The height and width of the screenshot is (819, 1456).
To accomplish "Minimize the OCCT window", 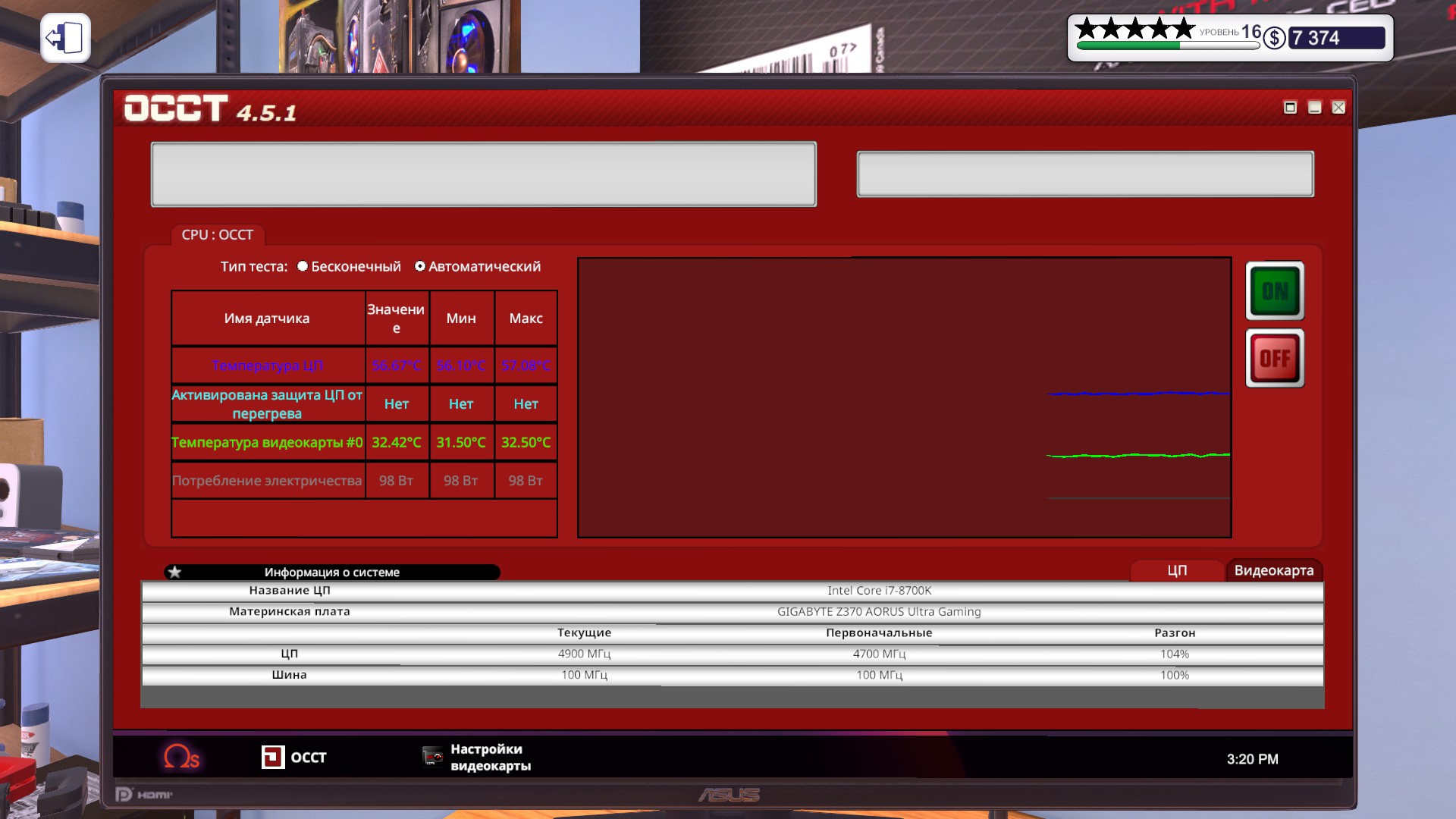I will (1315, 107).
